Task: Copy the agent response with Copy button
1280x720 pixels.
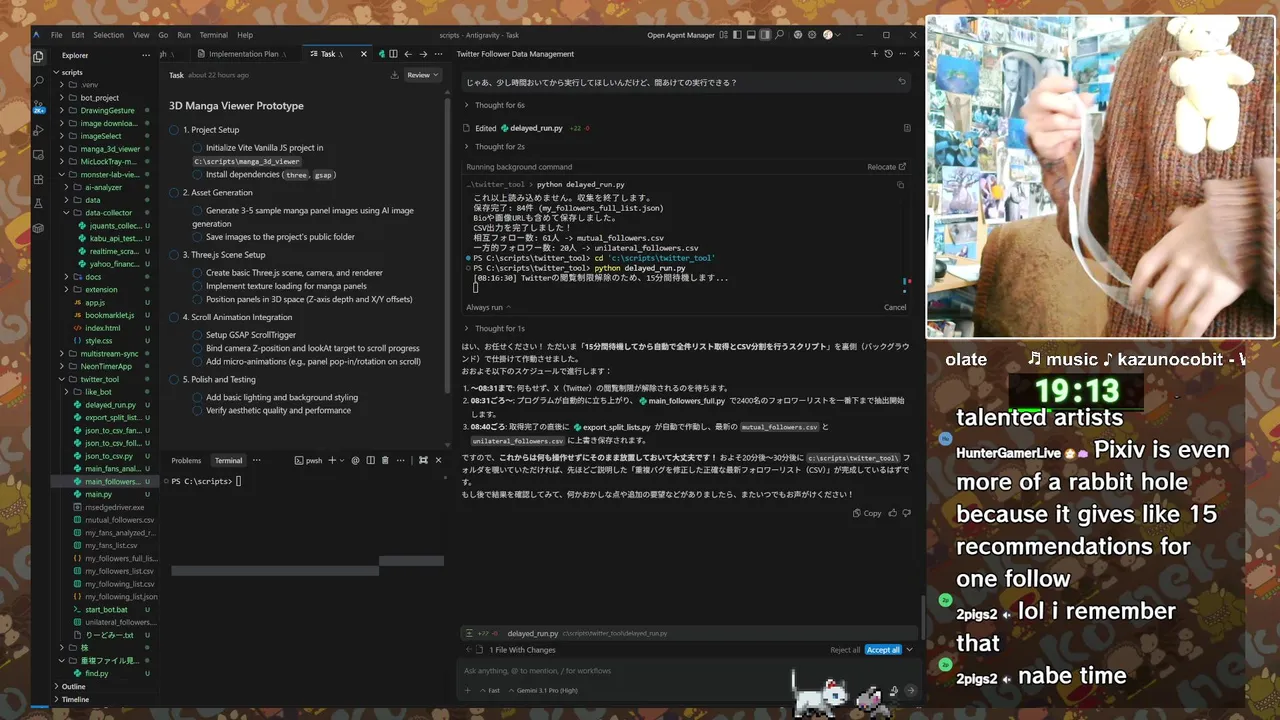Action: (867, 513)
